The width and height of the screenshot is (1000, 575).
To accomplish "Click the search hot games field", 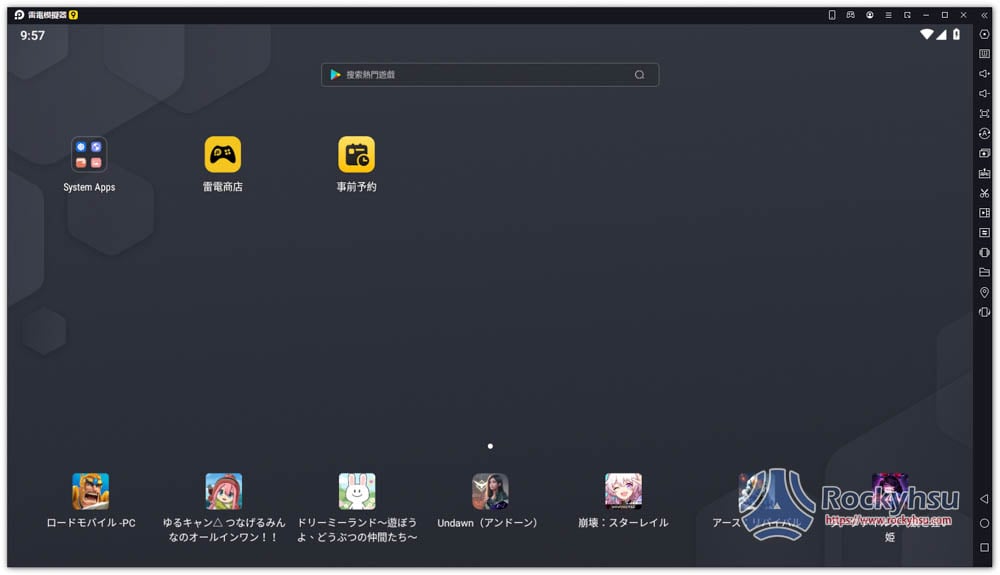I will pyautogui.click(x=490, y=75).
